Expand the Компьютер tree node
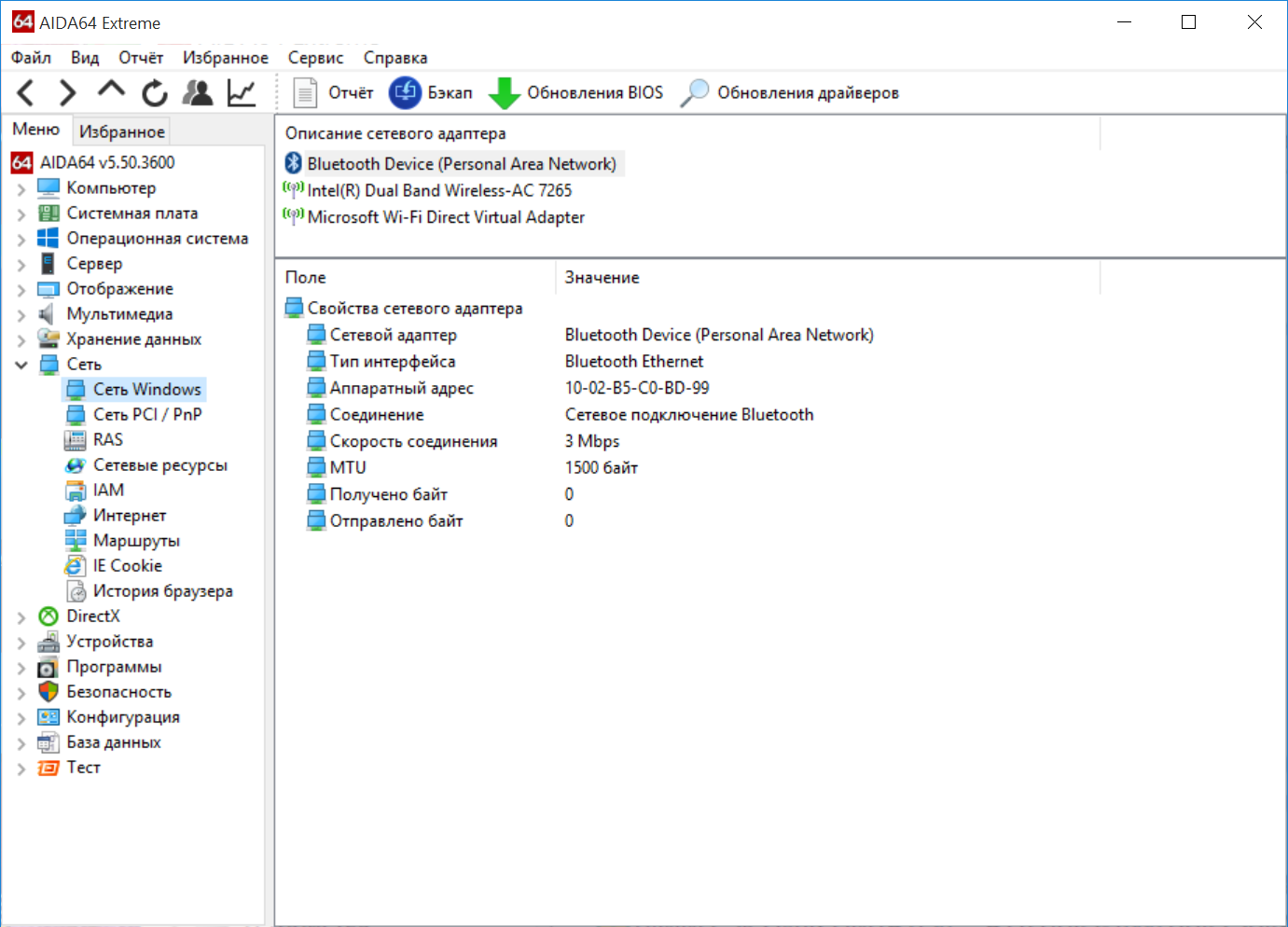 [21, 188]
